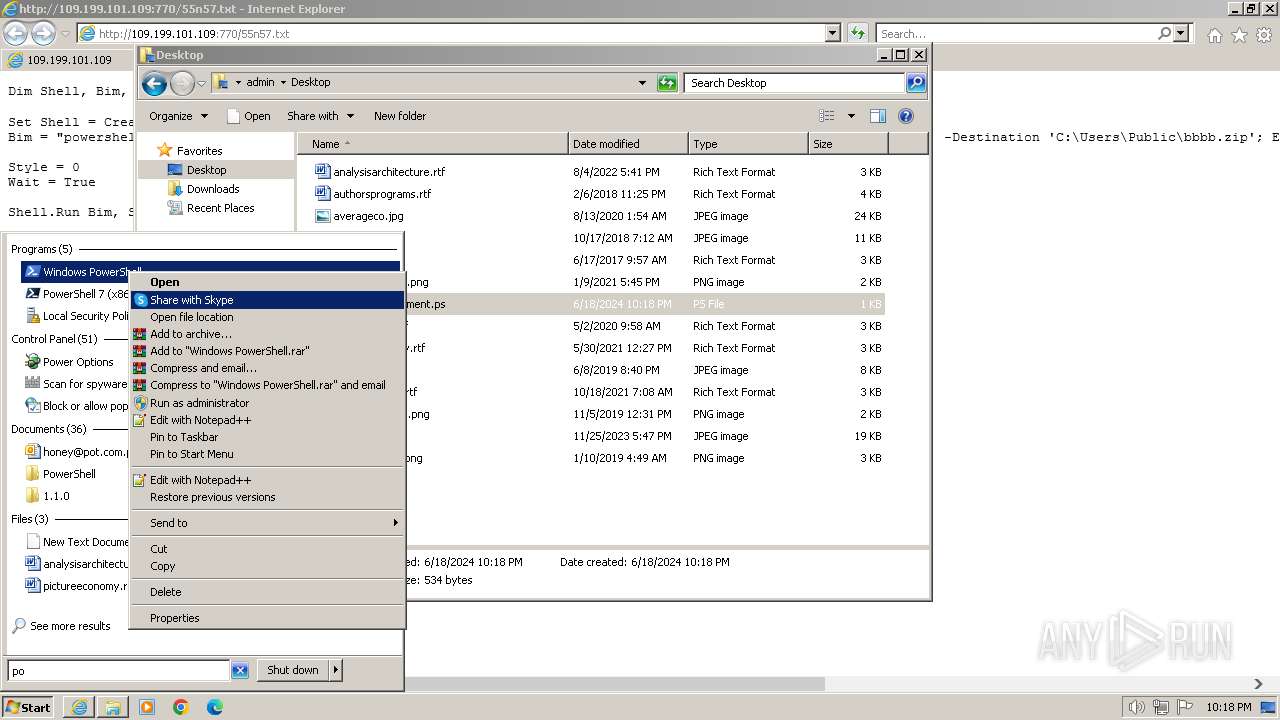Click Internet Explorer refresh icon
Viewport: 1280px width, 720px height.
pyautogui.click(x=857, y=33)
